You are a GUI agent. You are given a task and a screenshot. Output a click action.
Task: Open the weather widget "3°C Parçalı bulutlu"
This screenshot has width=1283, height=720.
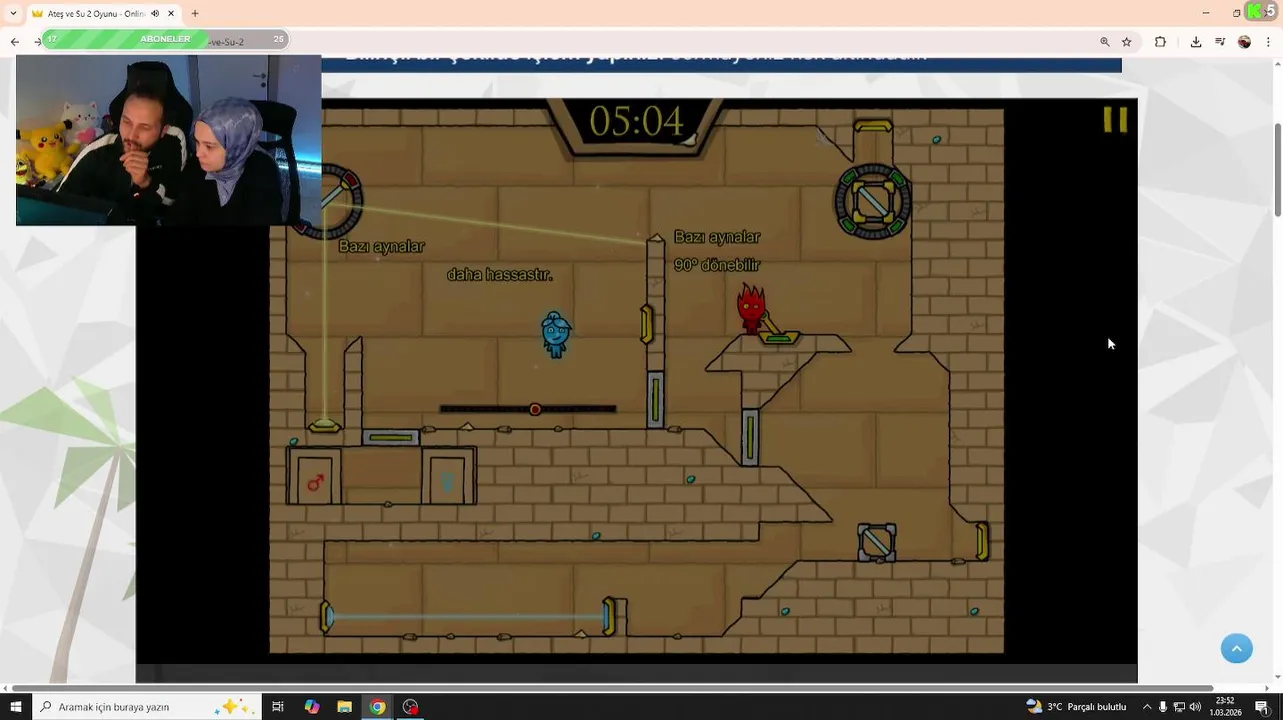click(1076, 707)
